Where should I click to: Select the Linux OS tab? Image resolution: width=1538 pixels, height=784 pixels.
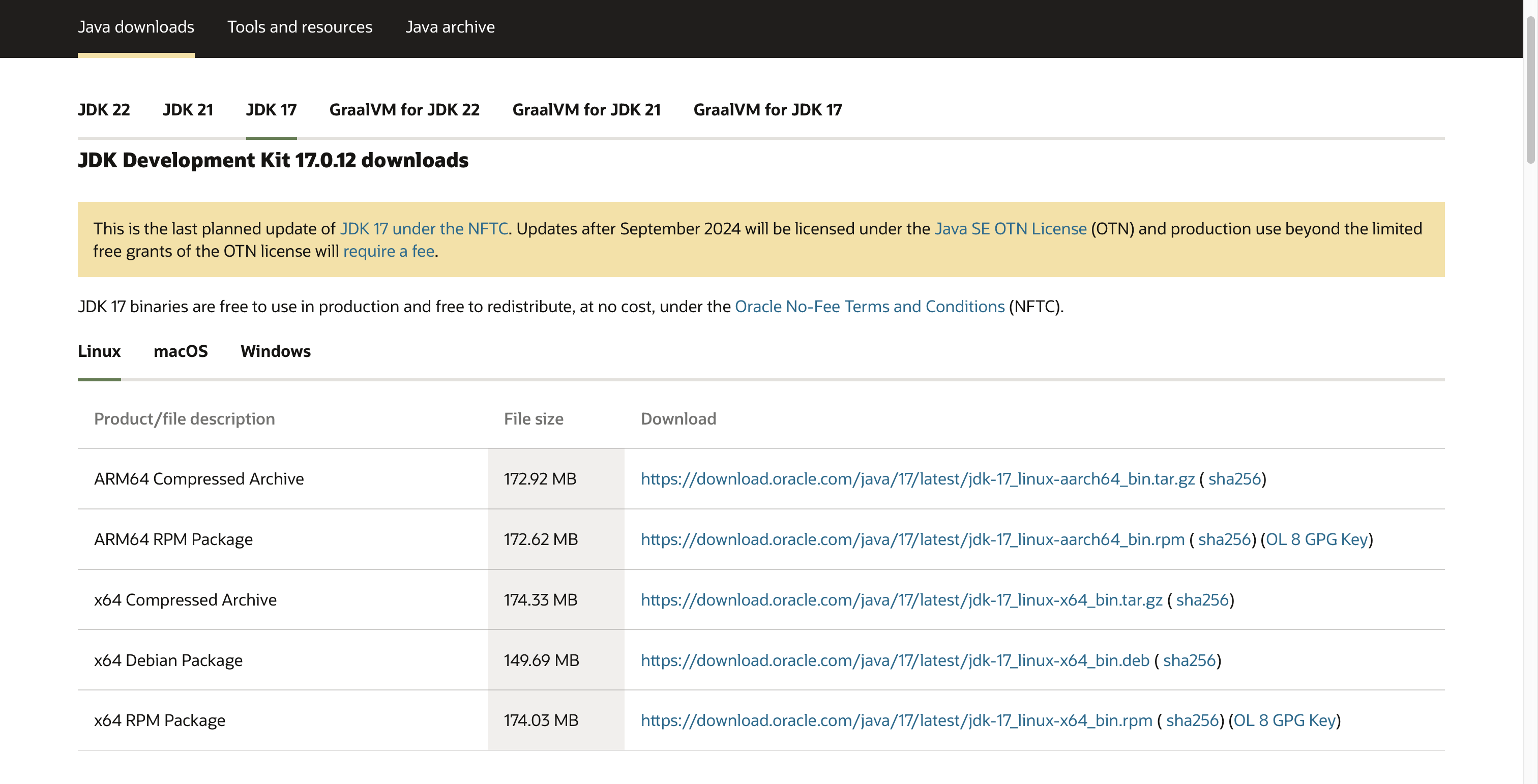pos(99,351)
